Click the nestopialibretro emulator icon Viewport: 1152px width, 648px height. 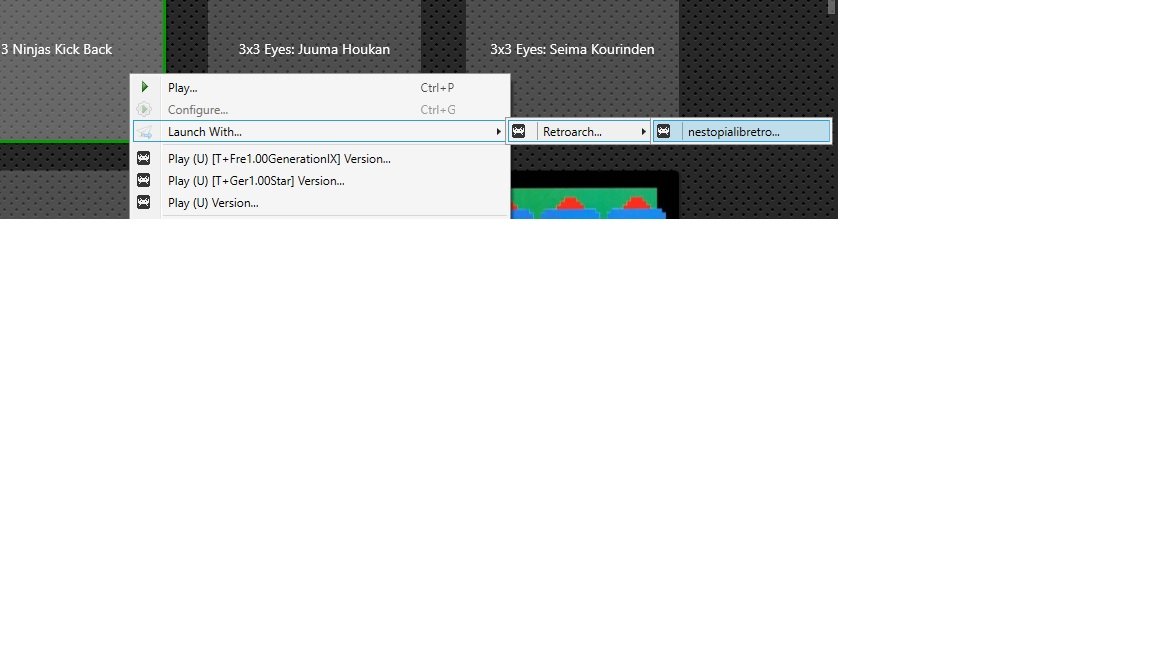663,132
